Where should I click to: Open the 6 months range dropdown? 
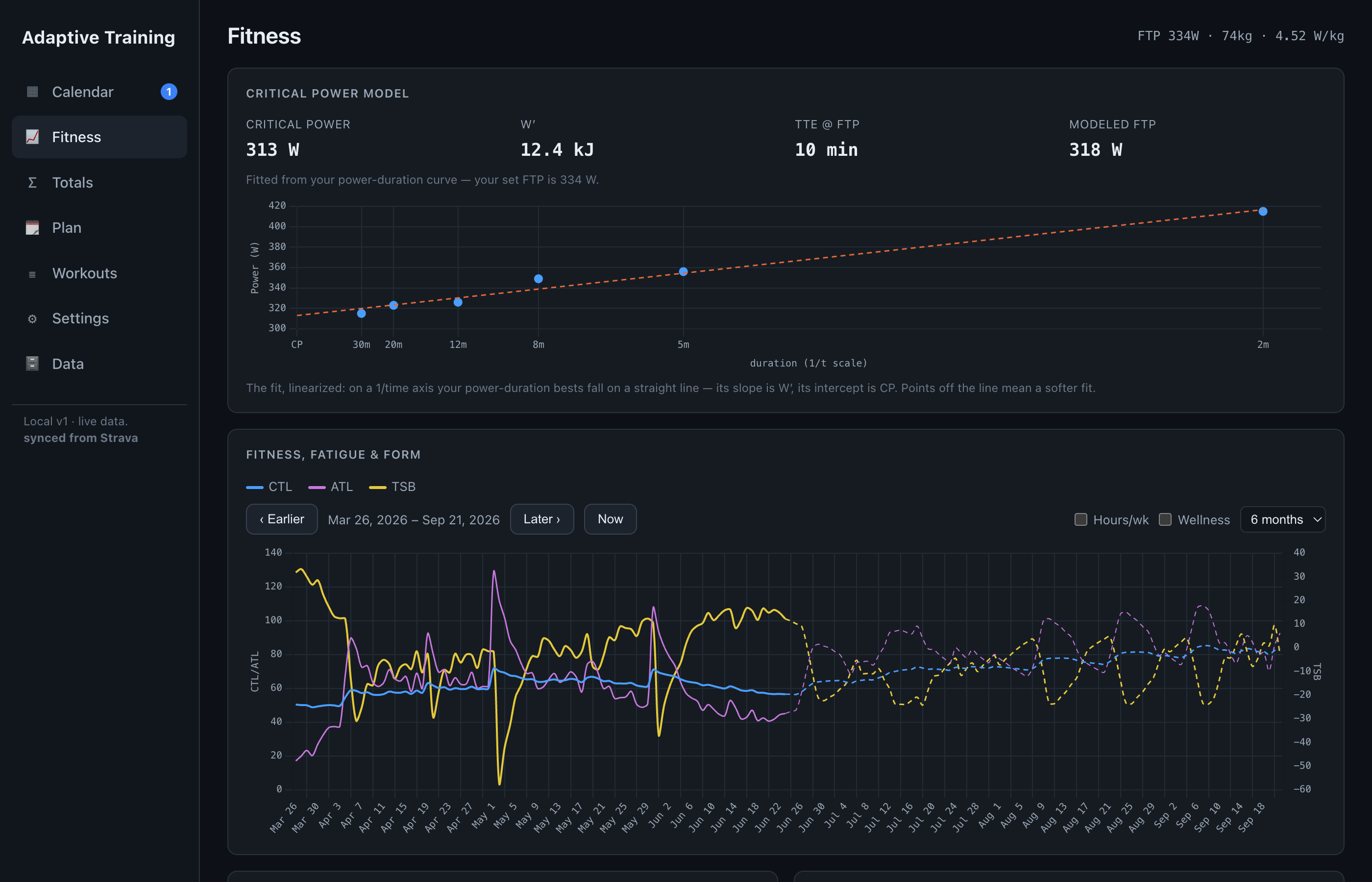click(1283, 519)
